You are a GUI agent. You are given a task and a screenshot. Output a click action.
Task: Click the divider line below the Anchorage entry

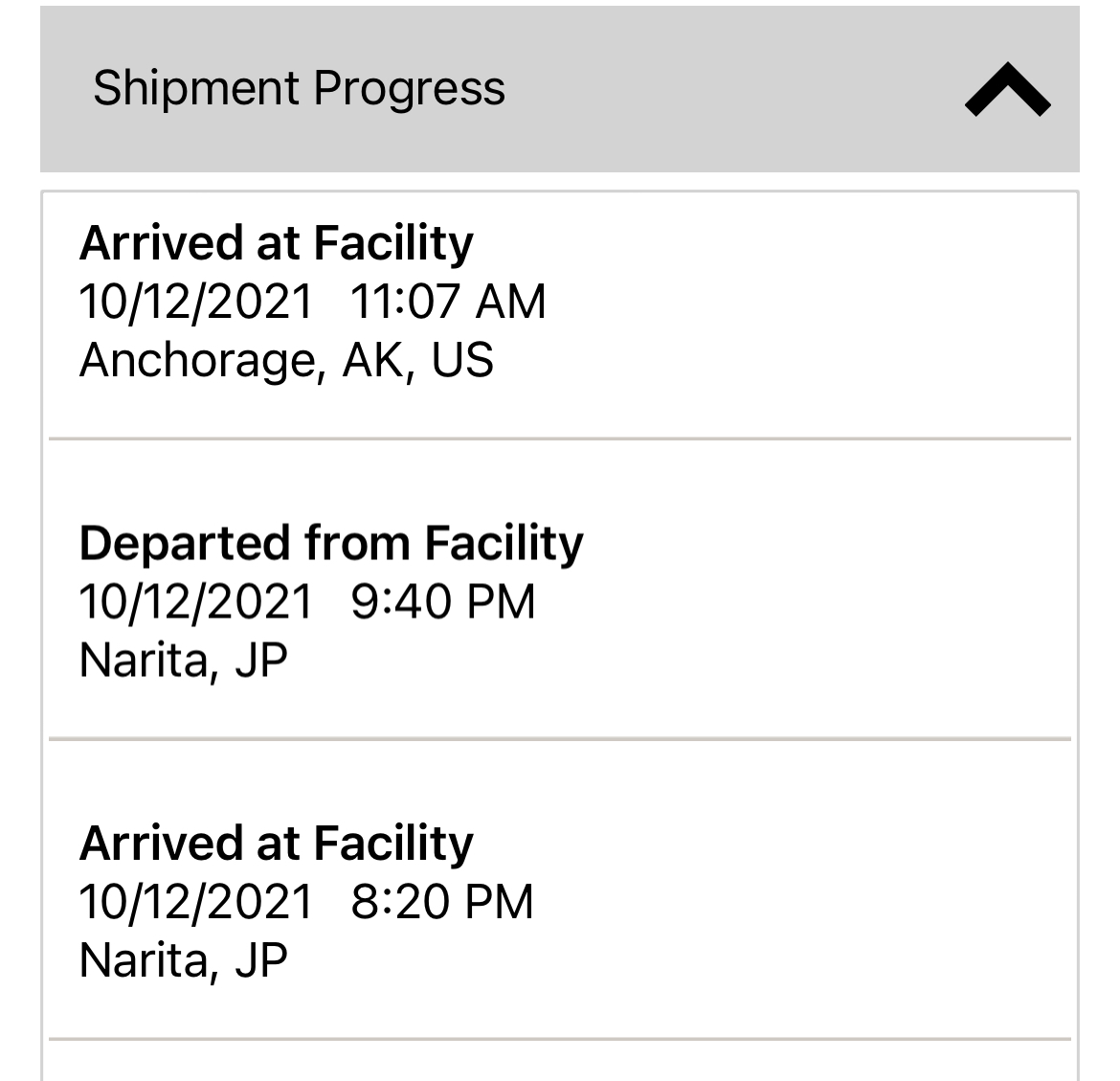[x=560, y=439]
